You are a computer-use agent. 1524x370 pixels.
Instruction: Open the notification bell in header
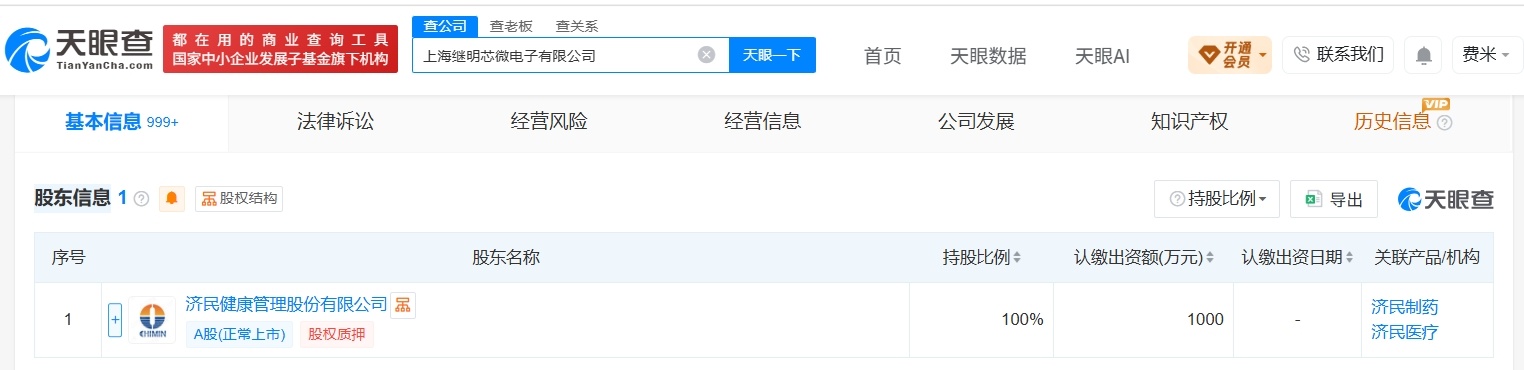point(1423,55)
